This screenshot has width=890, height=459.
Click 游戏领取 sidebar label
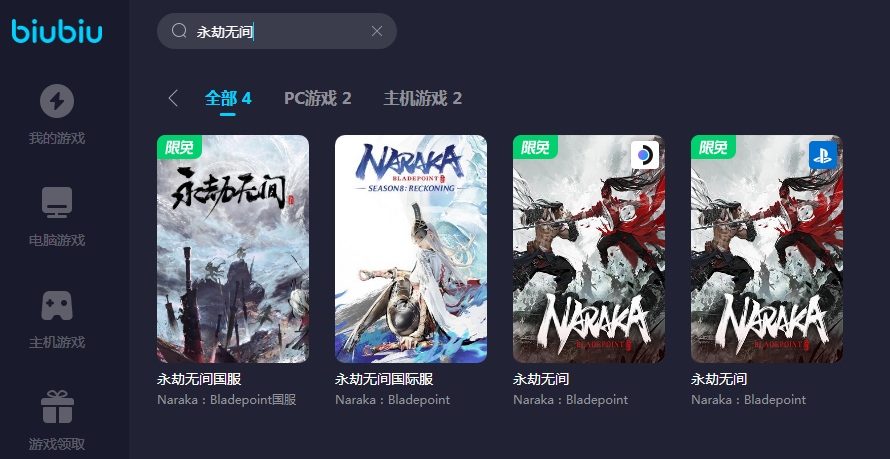[57, 444]
